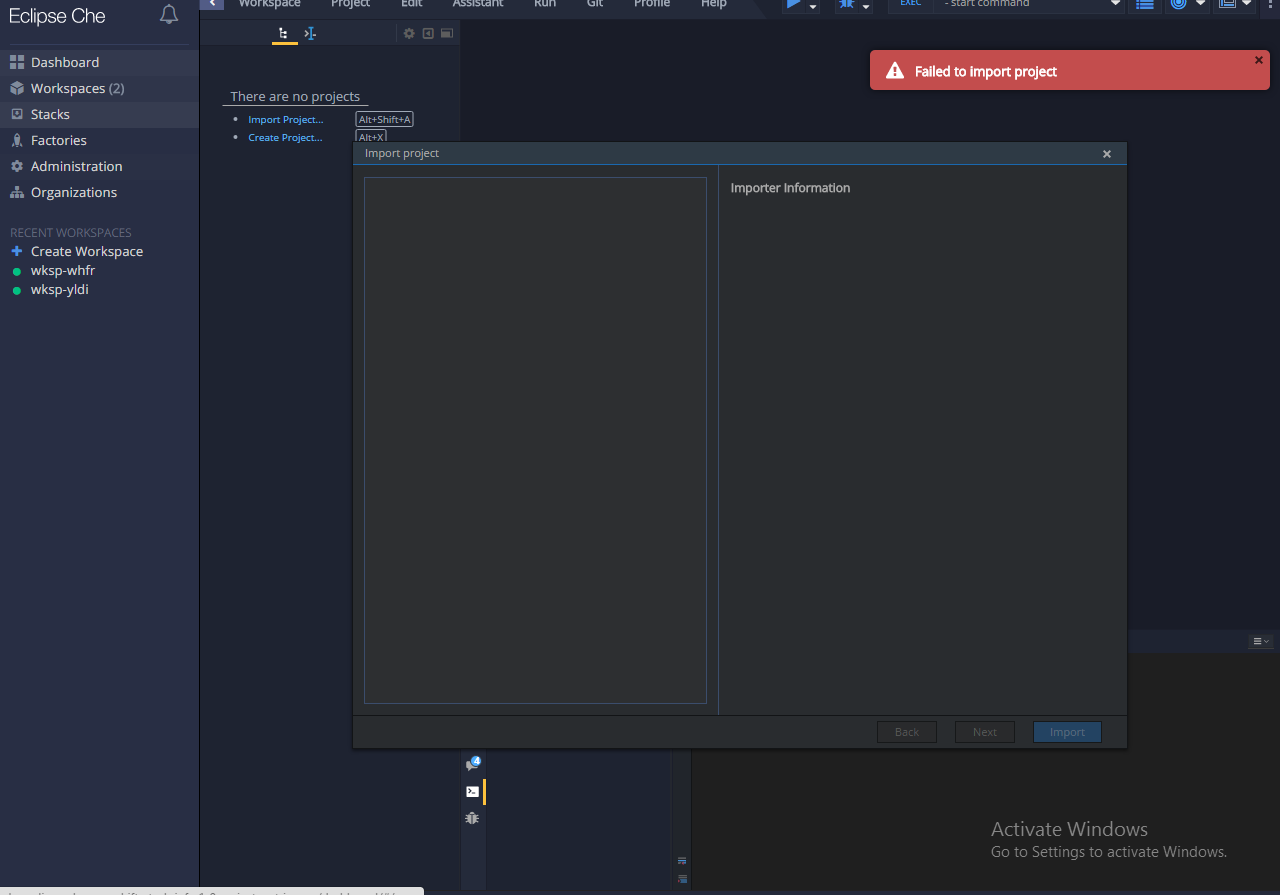
Task: Click the Debug bug icon in toolbar
Action: 847,4
